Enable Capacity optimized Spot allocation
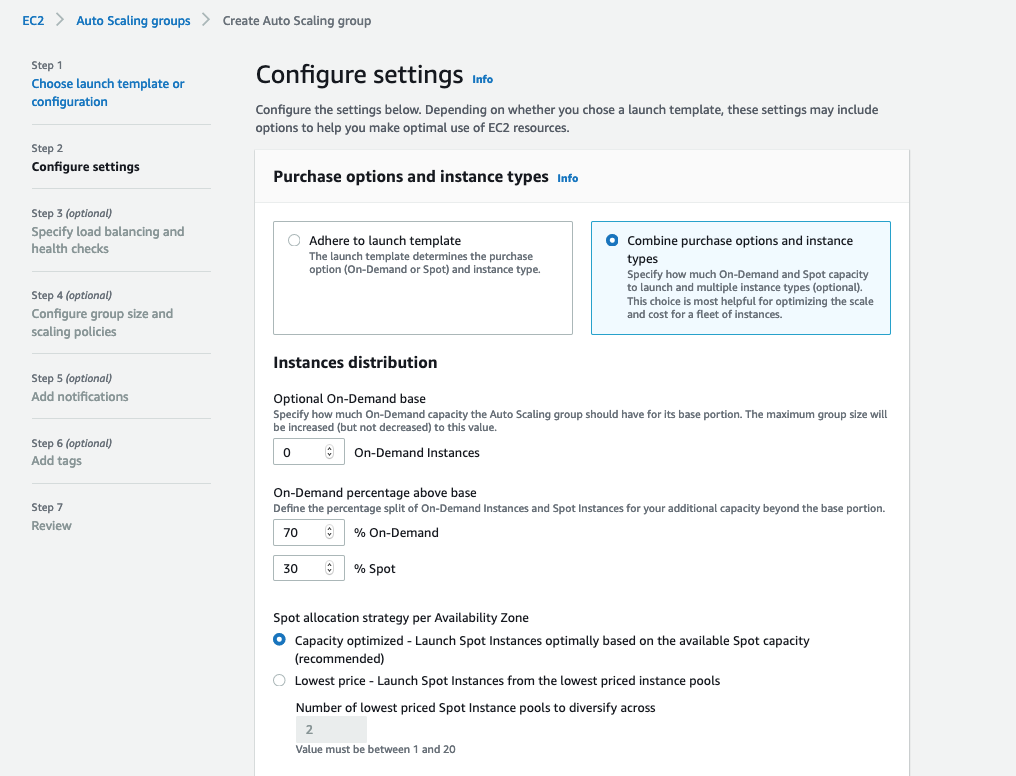This screenshot has height=776, width=1016. (x=279, y=640)
